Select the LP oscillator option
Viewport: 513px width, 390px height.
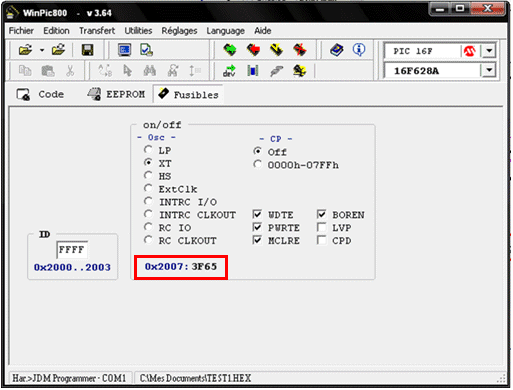(x=148, y=150)
